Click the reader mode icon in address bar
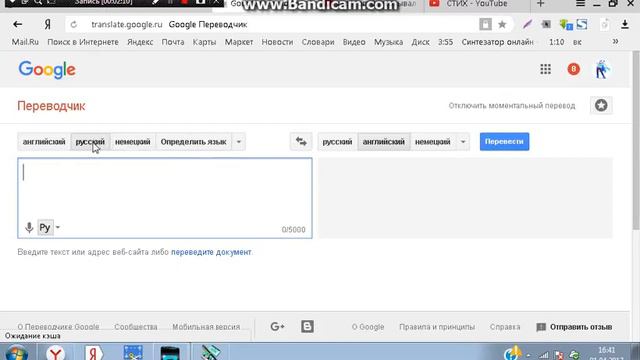This screenshot has height=360, width=640. click(485, 24)
